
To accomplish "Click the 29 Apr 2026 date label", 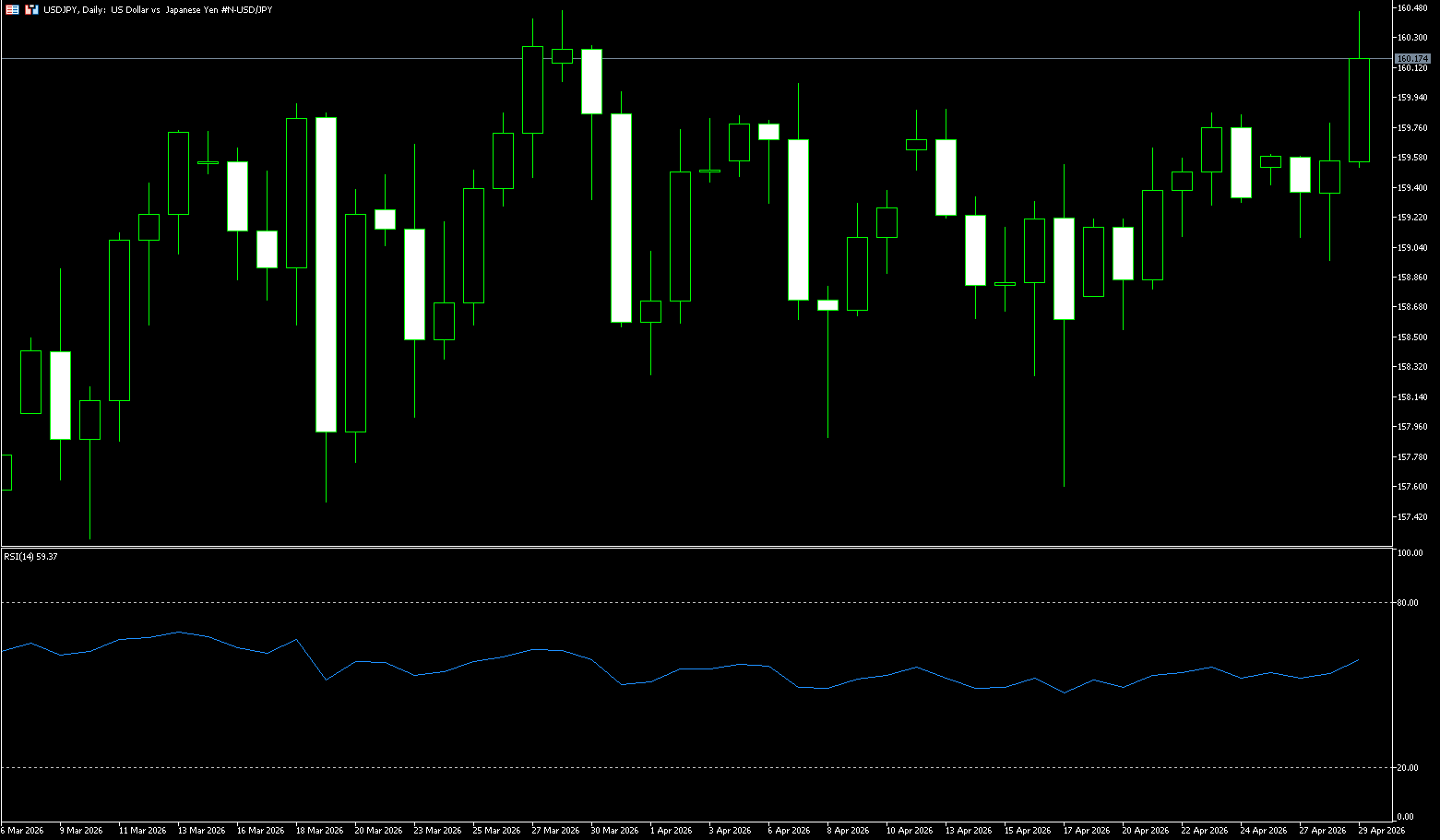I will (1381, 831).
